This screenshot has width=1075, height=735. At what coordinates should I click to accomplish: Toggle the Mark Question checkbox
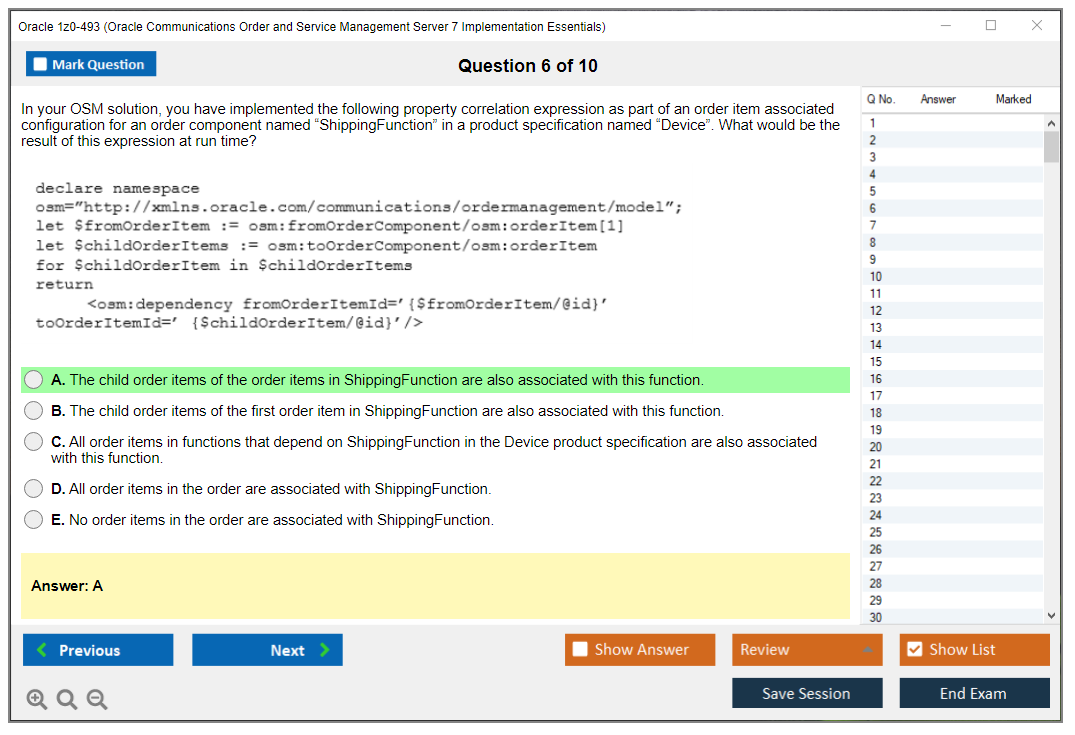41,63
